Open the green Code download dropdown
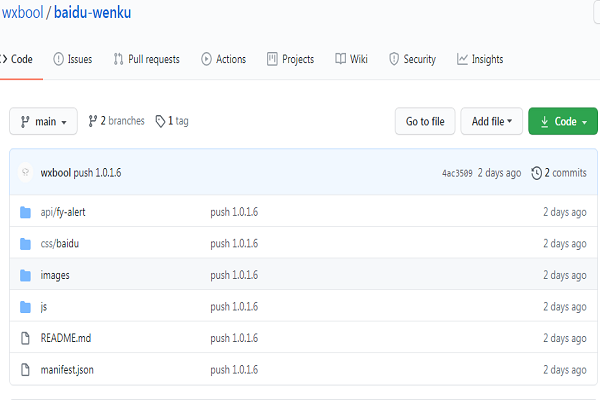Viewport: 600px width, 400px height. coord(562,121)
